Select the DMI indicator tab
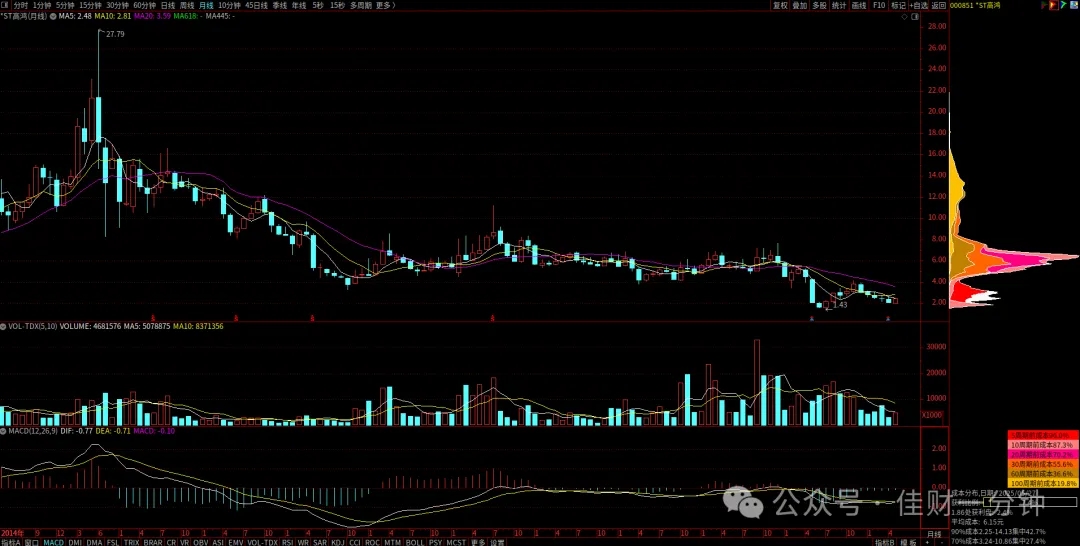1080x546 pixels. (x=75, y=542)
